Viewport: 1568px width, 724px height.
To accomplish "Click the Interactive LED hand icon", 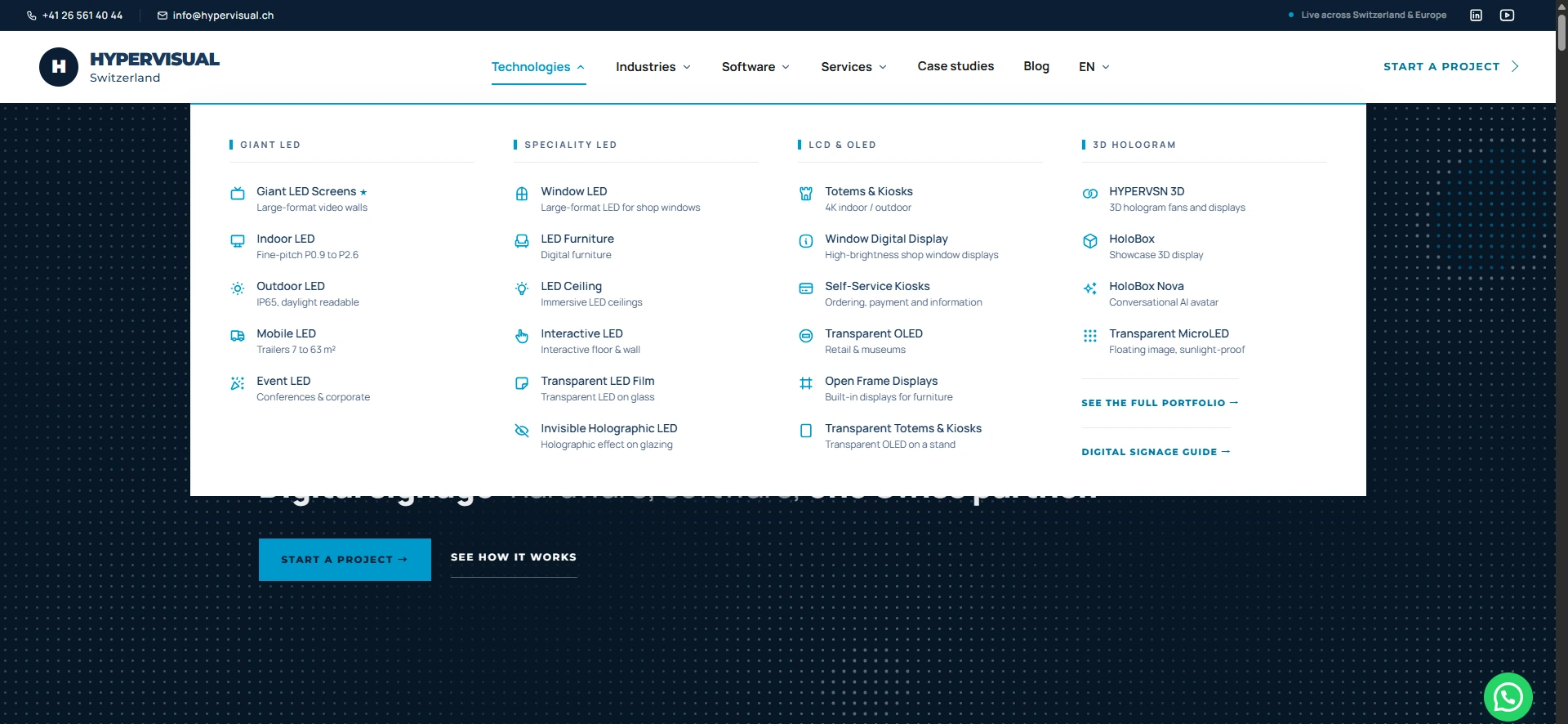I will [x=522, y=336].
